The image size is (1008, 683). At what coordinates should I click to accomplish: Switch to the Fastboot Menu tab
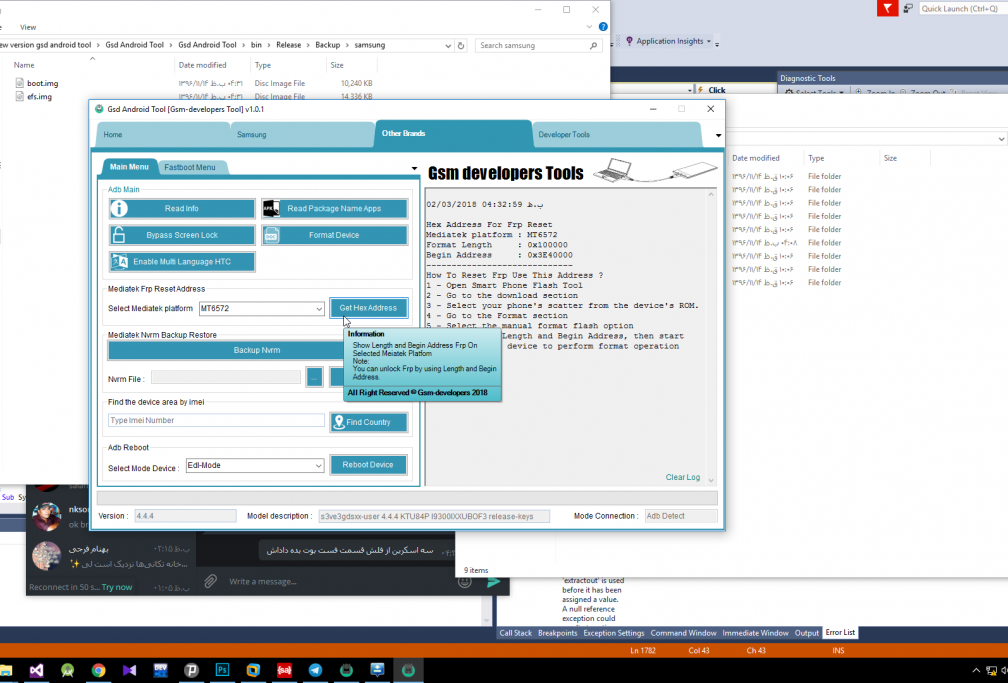point(190,167)
